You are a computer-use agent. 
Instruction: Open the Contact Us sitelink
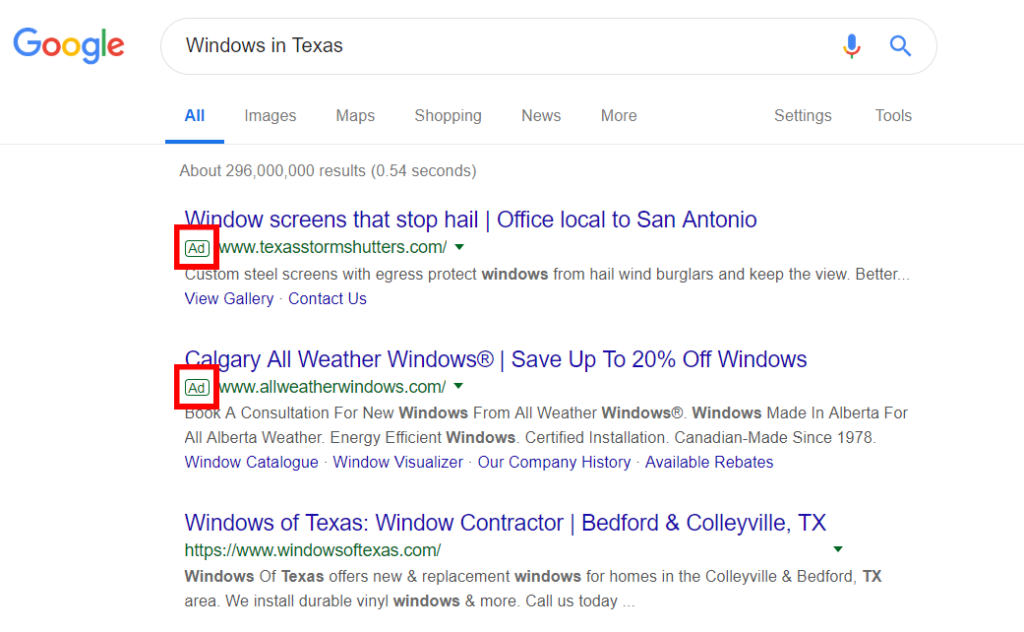click(327, 298)
